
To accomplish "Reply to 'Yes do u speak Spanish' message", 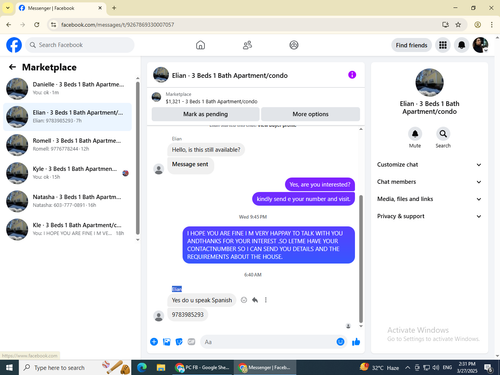I will tap(255, 300).
